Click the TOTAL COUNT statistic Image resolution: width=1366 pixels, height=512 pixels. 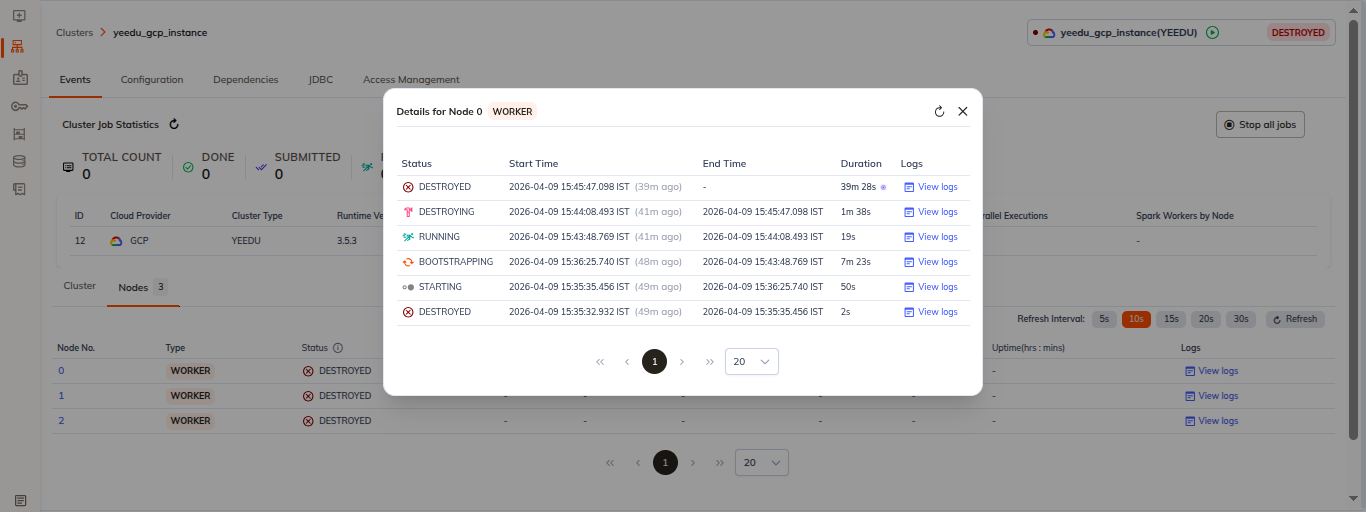(x=111, y=166)
